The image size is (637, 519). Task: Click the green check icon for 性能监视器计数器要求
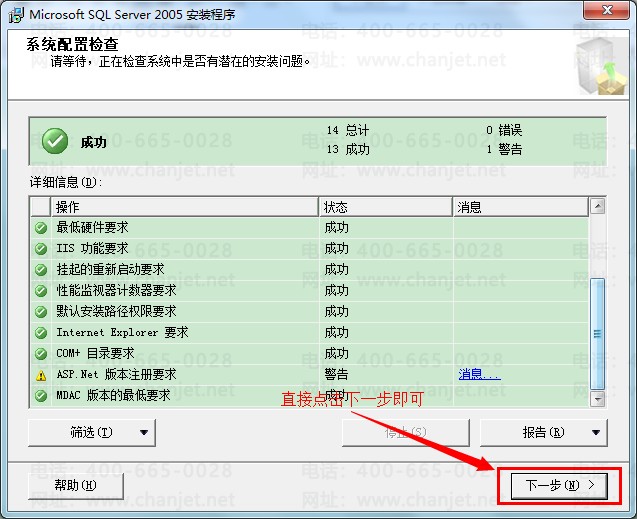tap(41, 291)
